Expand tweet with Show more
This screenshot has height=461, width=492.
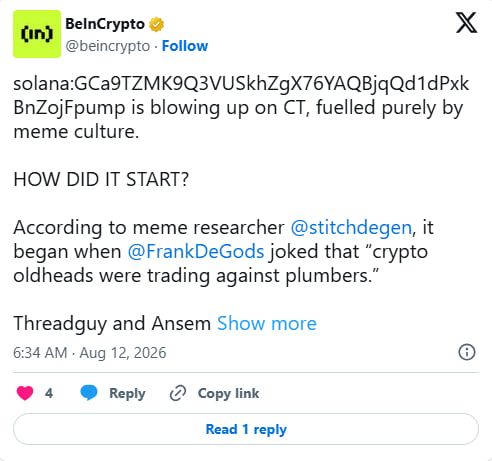tap(267, 324)
